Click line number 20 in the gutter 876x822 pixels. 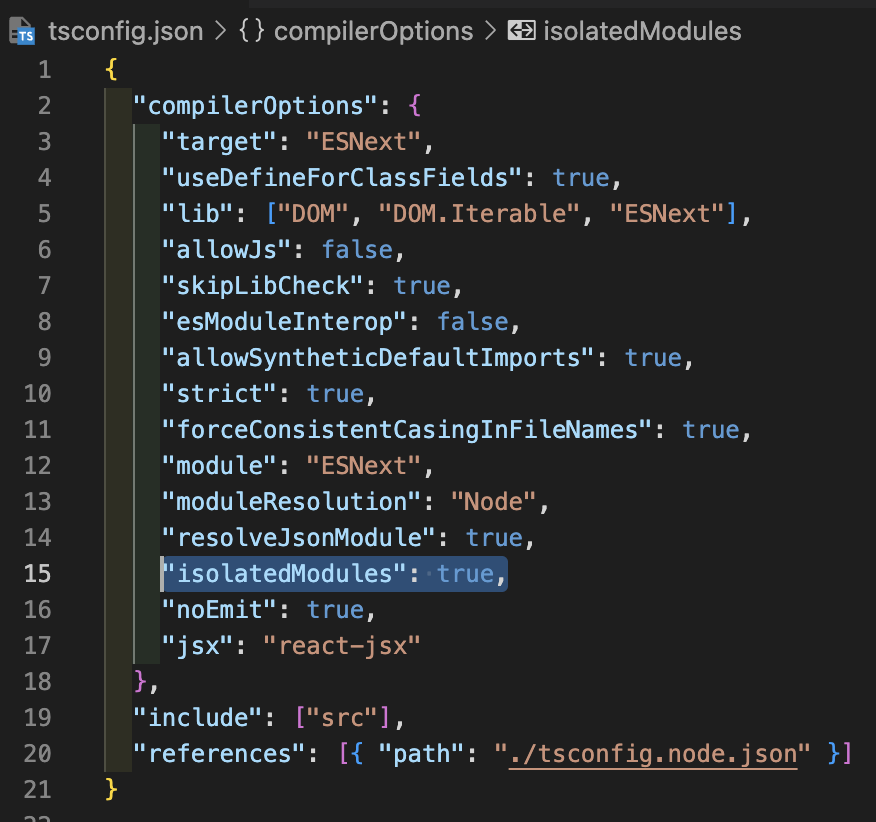(x=37, y=754)
